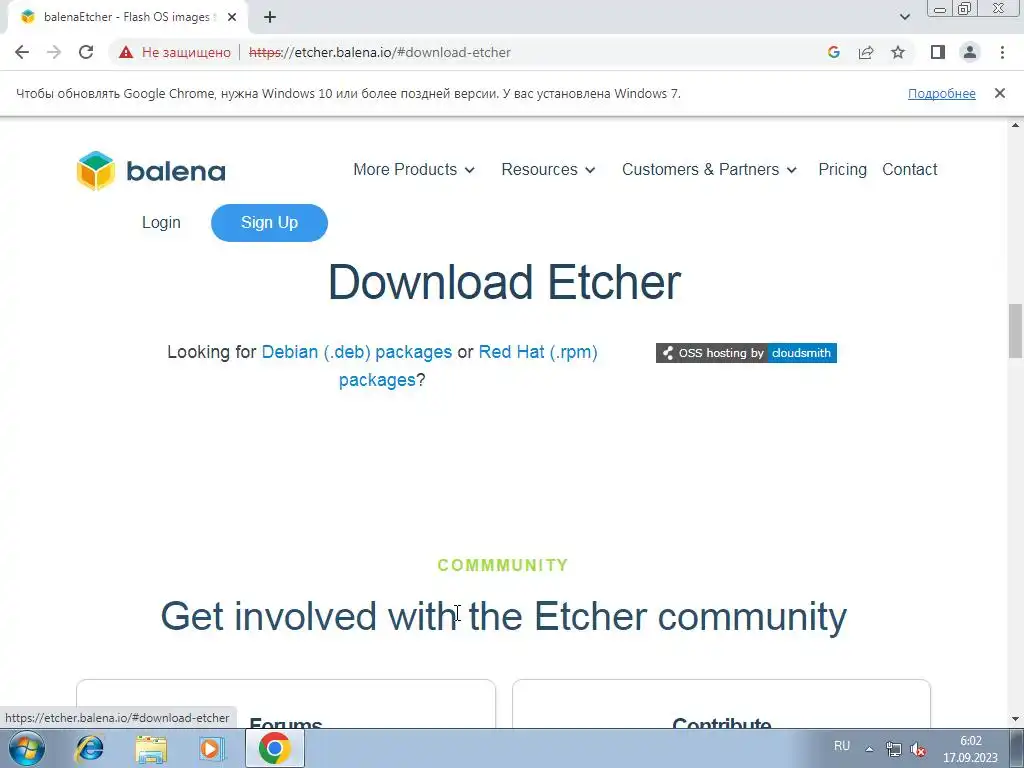Click the RU language indicator

coord(842,746)
